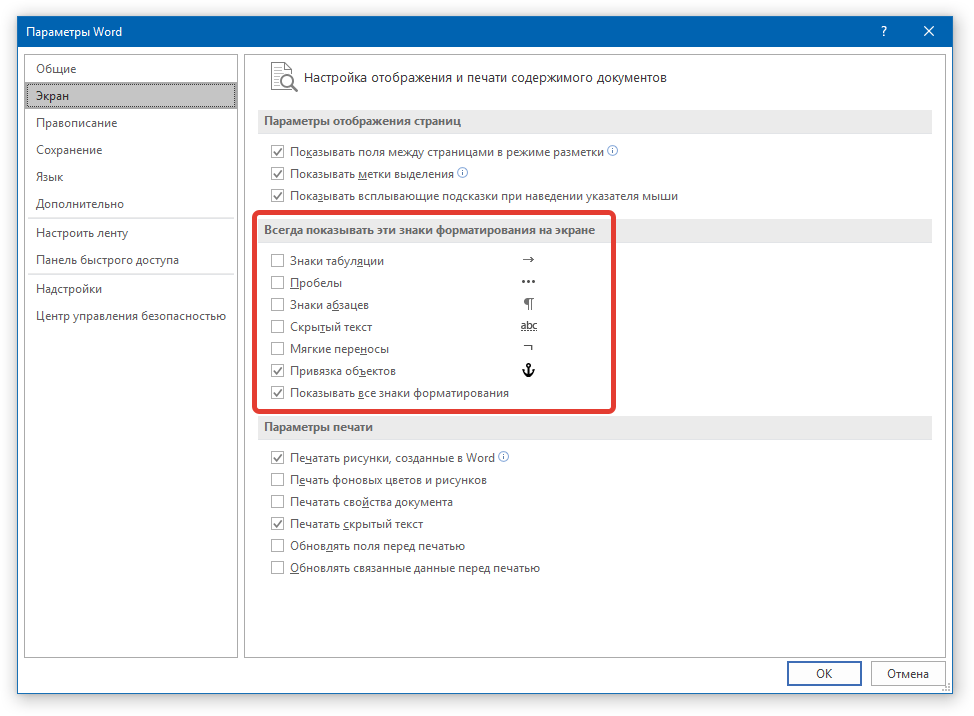Select the Экран category

pyautogui.click(x=131, y=96)
